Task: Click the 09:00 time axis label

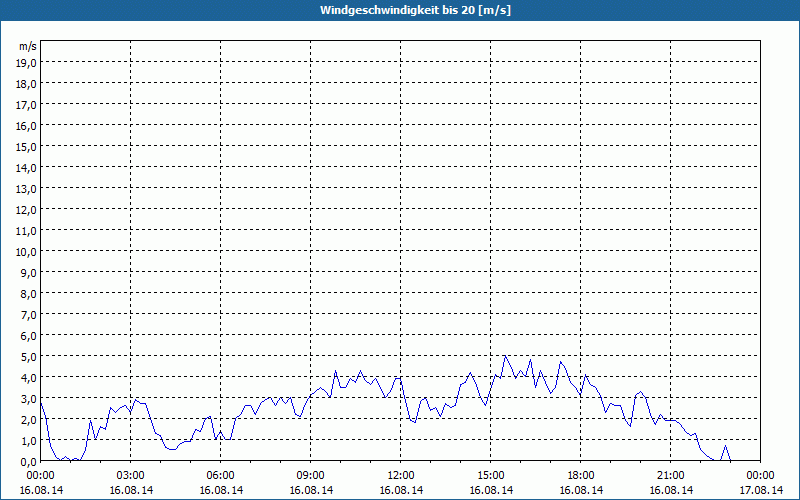Action: [311, 476]
